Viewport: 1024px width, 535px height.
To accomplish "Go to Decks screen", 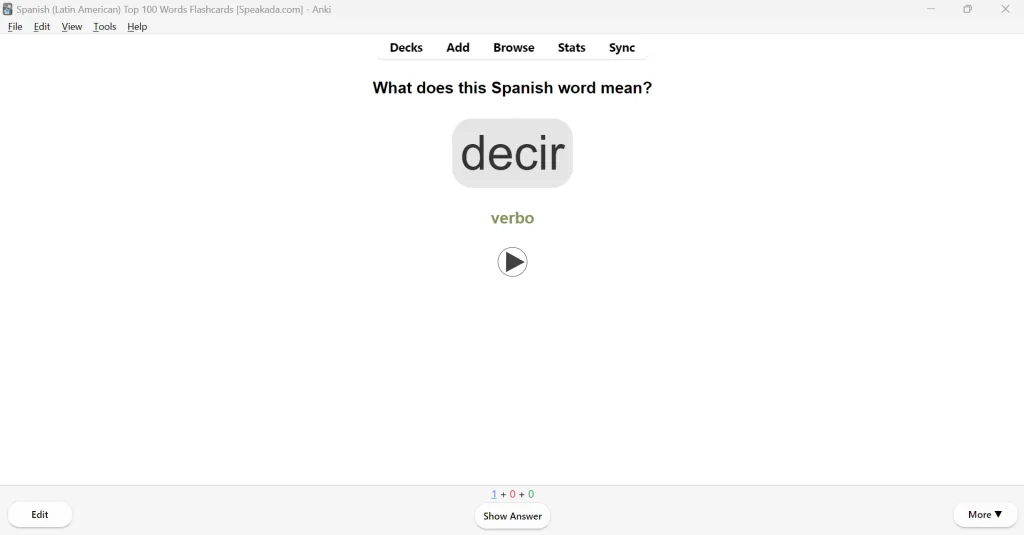I will [x=406, y=48].
